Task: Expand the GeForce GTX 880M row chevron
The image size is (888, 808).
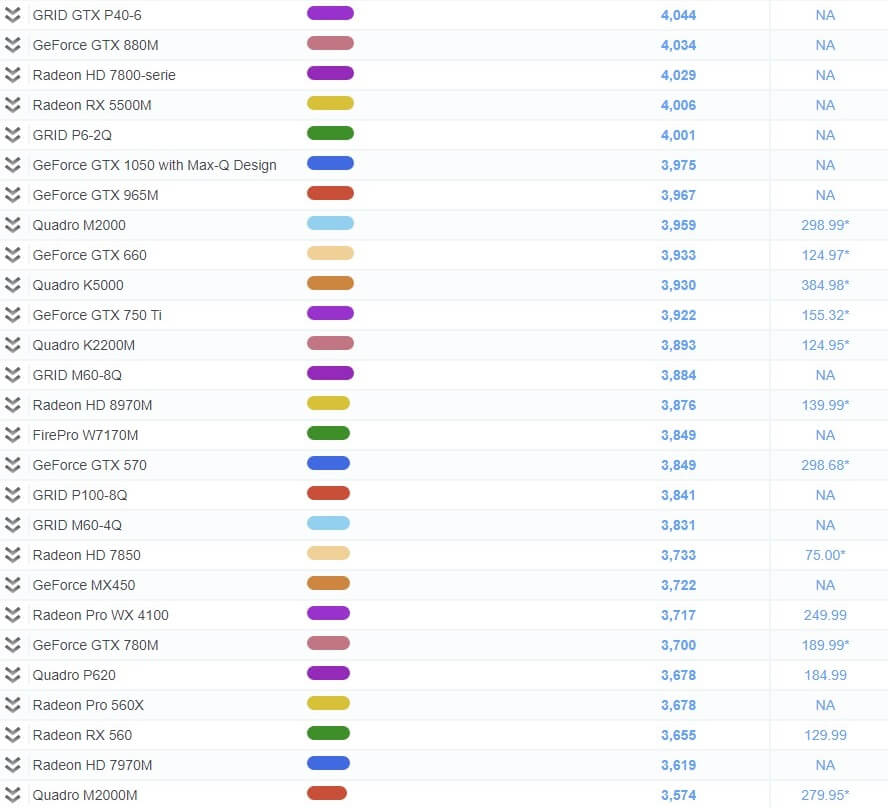Action: [12, 45]
